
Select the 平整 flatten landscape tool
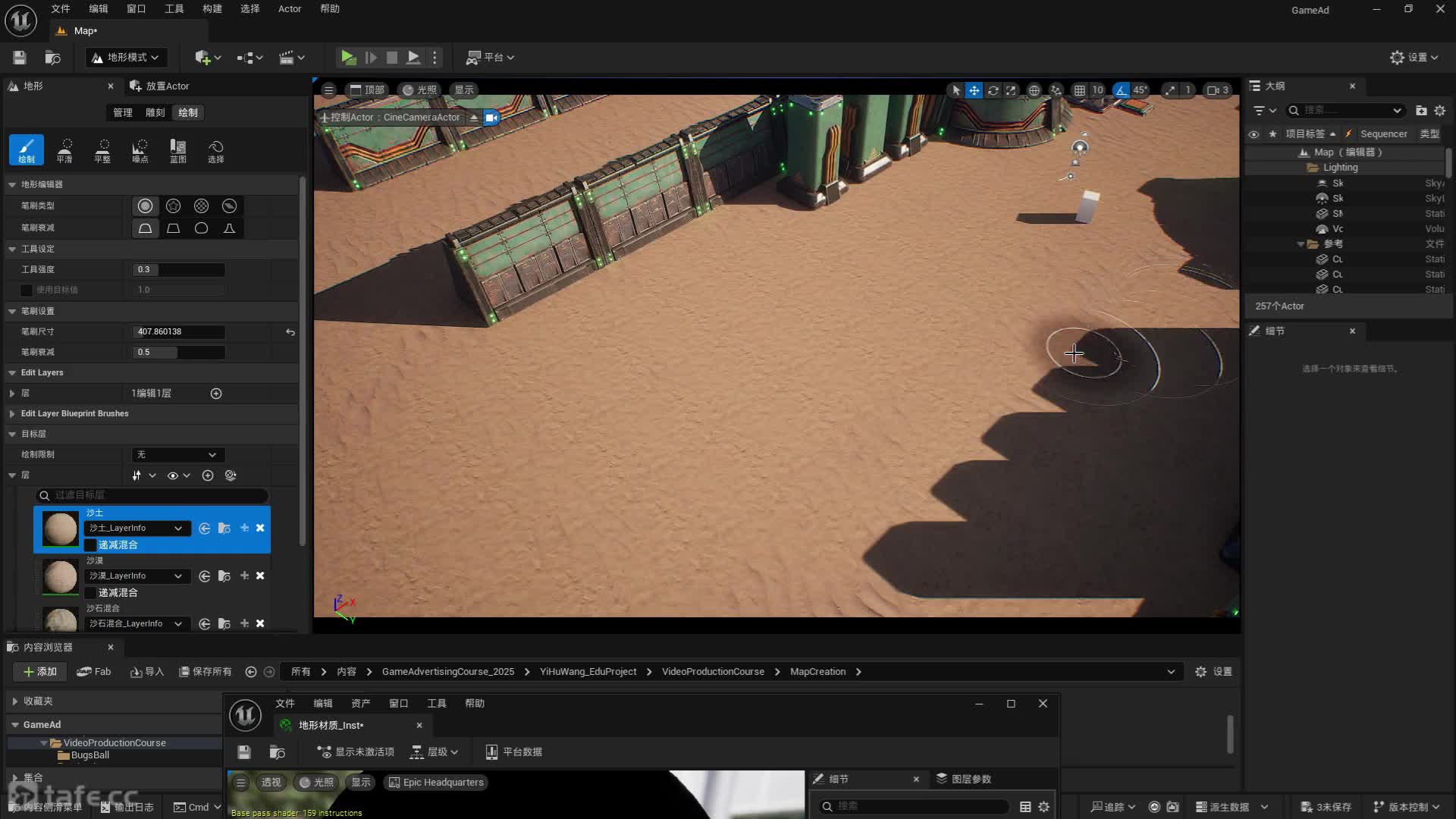pos(102,150)
